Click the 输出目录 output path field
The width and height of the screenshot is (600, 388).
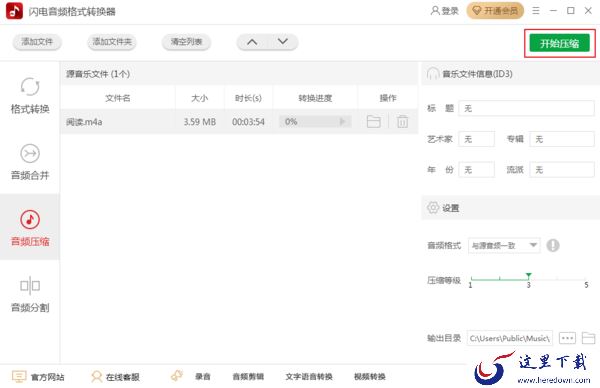510,338
